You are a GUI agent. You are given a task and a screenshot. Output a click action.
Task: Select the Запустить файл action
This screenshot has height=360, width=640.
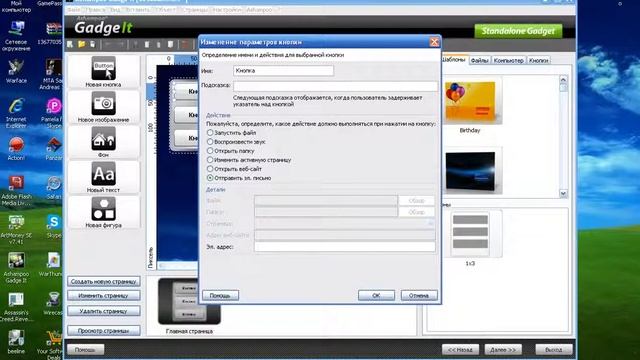coord(231,133)
